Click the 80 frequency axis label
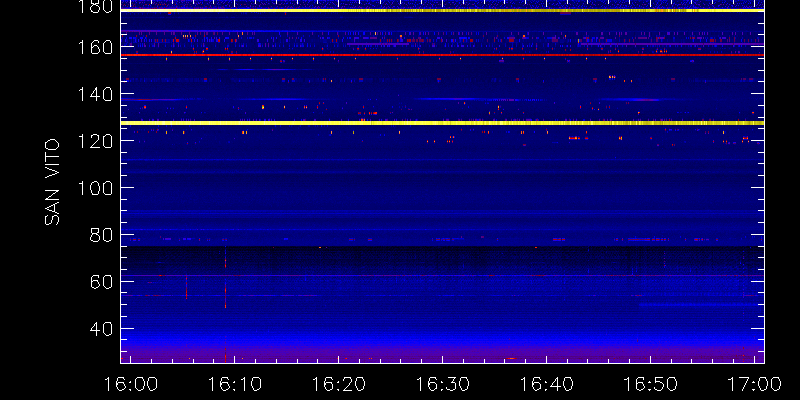800x400 pixels. 103,235
